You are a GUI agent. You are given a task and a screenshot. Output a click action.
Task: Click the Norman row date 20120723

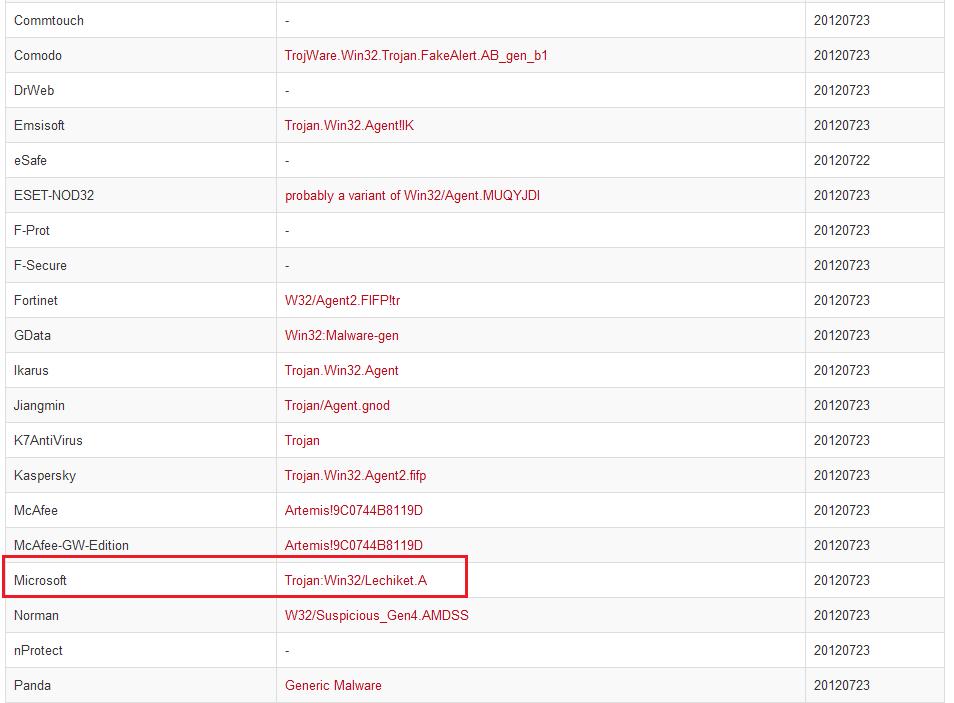[x=841, y=615]
